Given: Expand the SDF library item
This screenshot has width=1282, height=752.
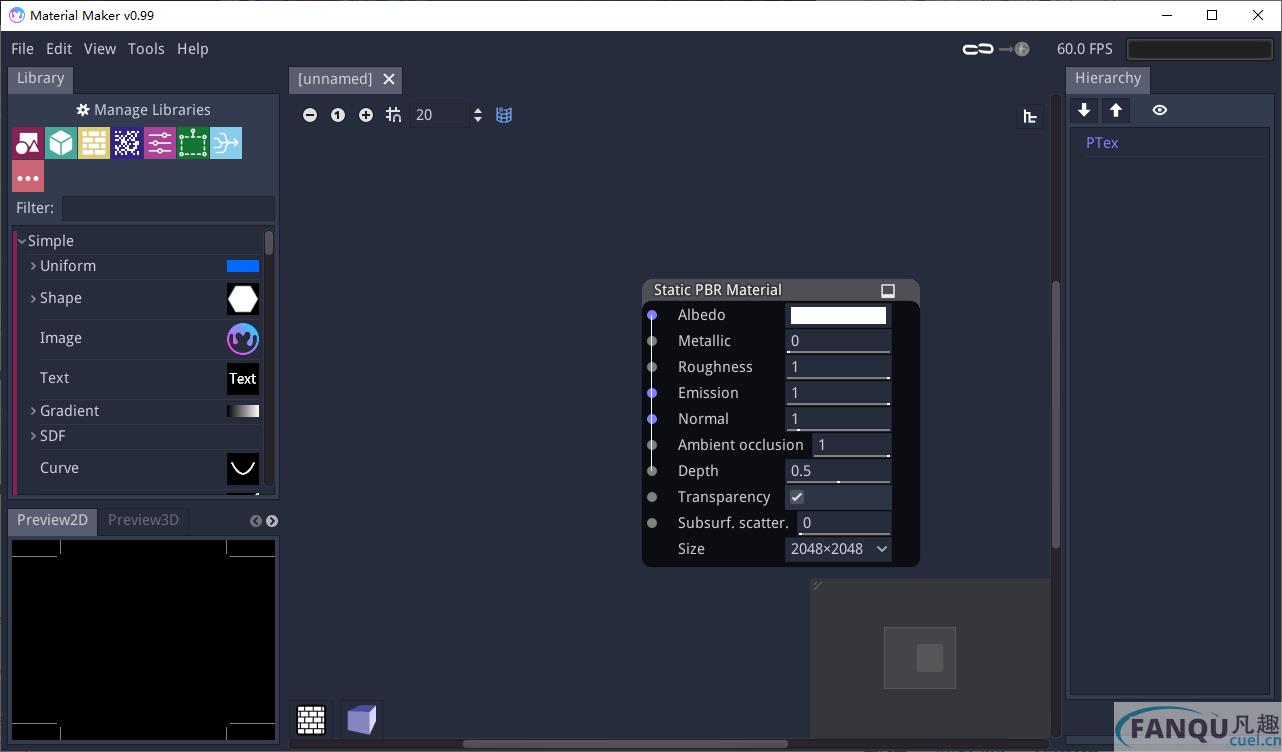Looking at the screenshot, I should (34, 436).
